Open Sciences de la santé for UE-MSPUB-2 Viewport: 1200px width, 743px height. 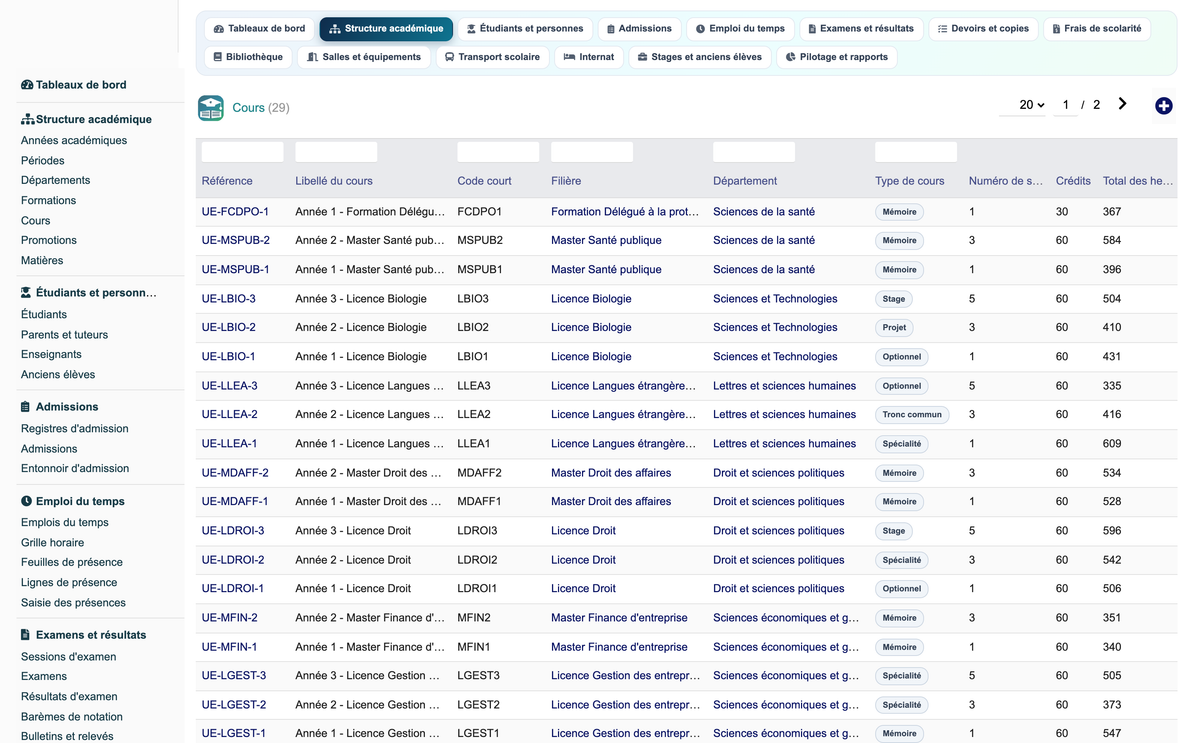pyautogui.click(x=764, y=241)
